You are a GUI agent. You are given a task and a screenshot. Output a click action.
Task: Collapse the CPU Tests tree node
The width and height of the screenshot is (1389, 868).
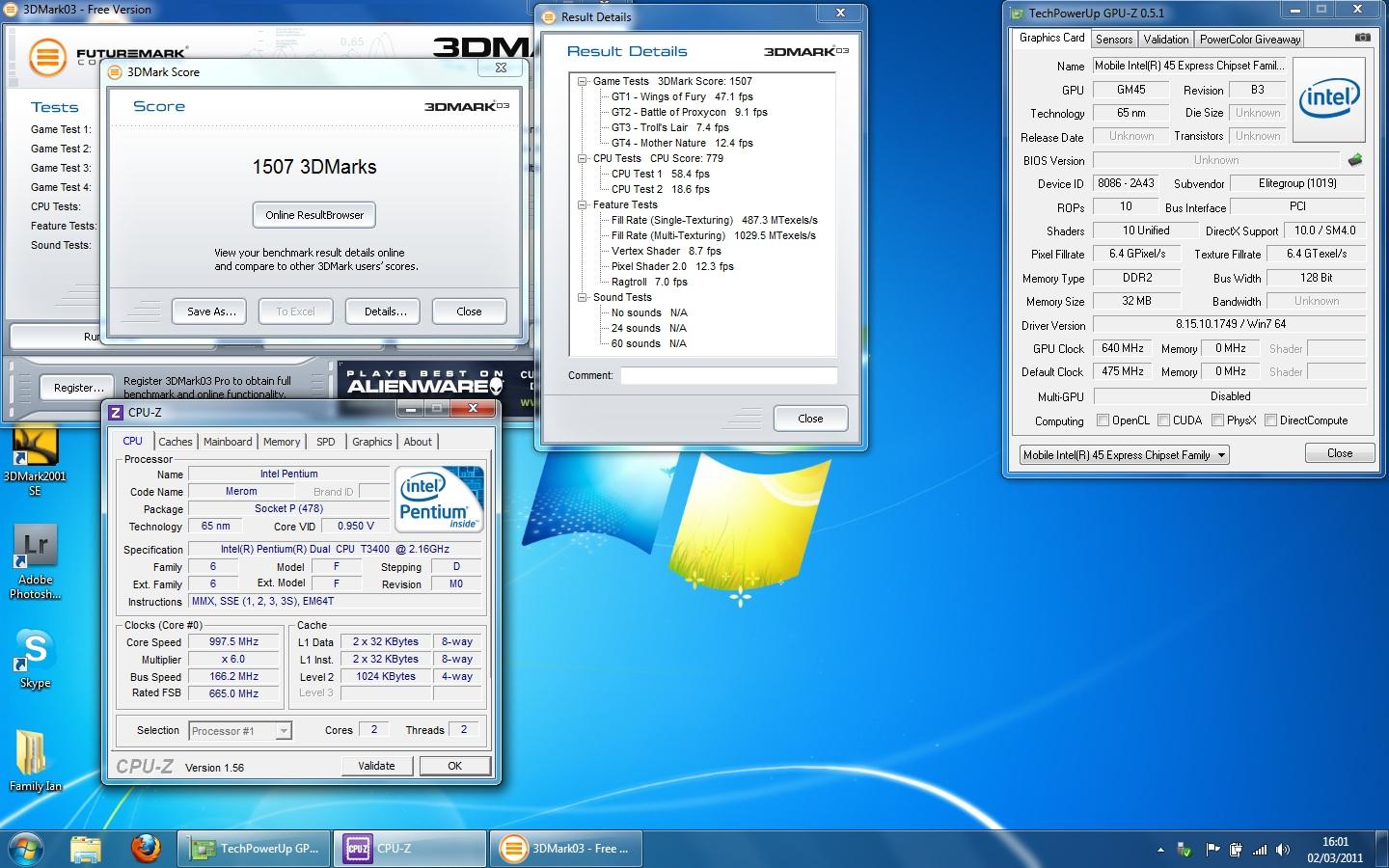[583, 158]
